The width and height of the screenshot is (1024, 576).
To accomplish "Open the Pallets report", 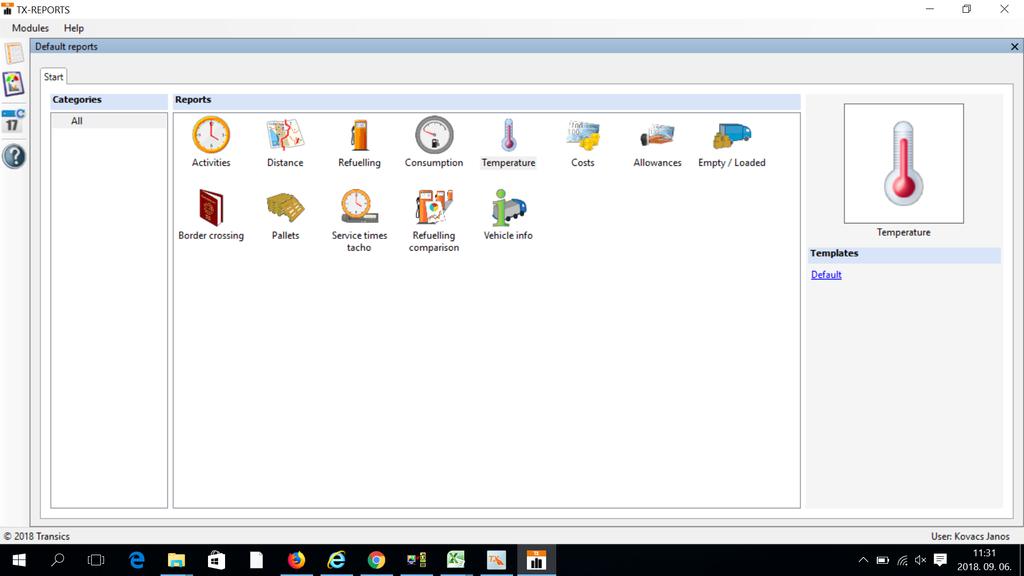I will pos(285,216).
